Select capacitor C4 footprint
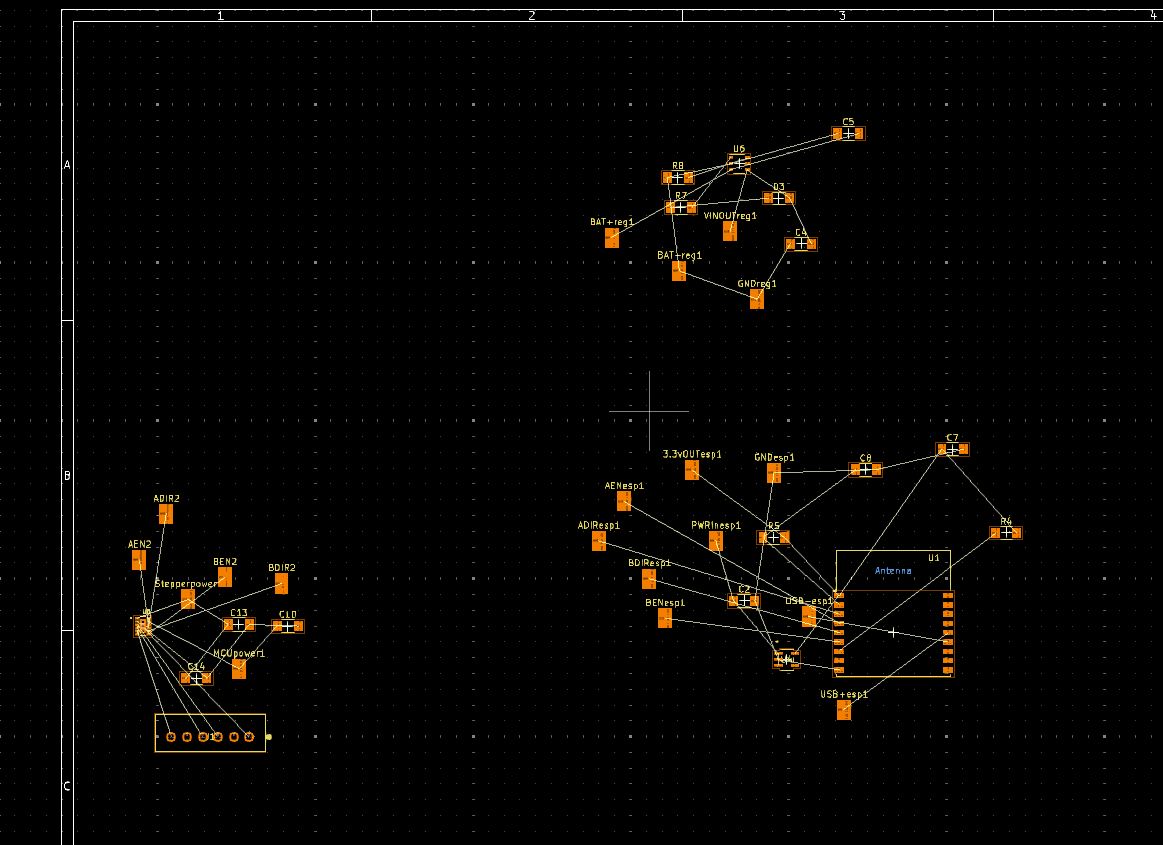 [x=801, y=243]
